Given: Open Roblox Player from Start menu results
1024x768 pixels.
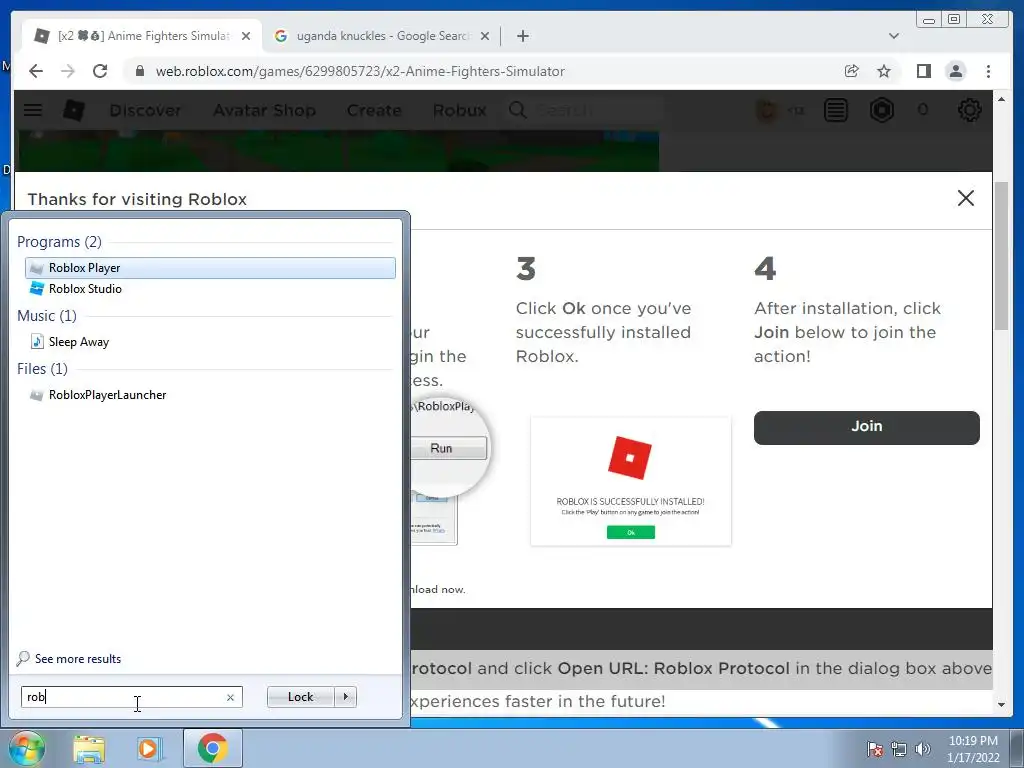Looking at the screenshot, I should pos(210,268).
